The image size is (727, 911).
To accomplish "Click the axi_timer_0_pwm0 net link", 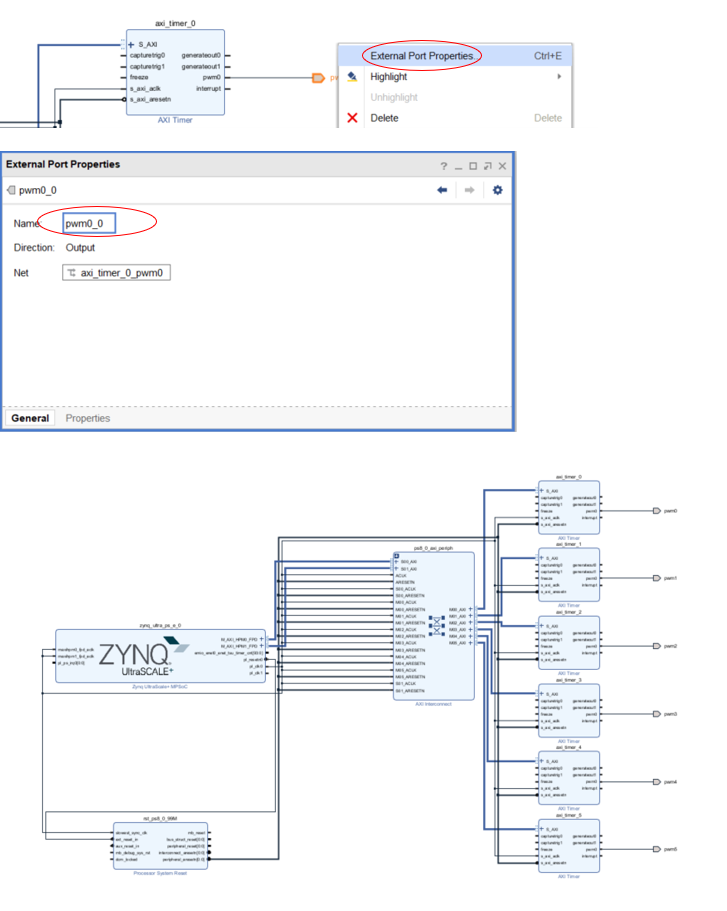I will pos(117,272).
